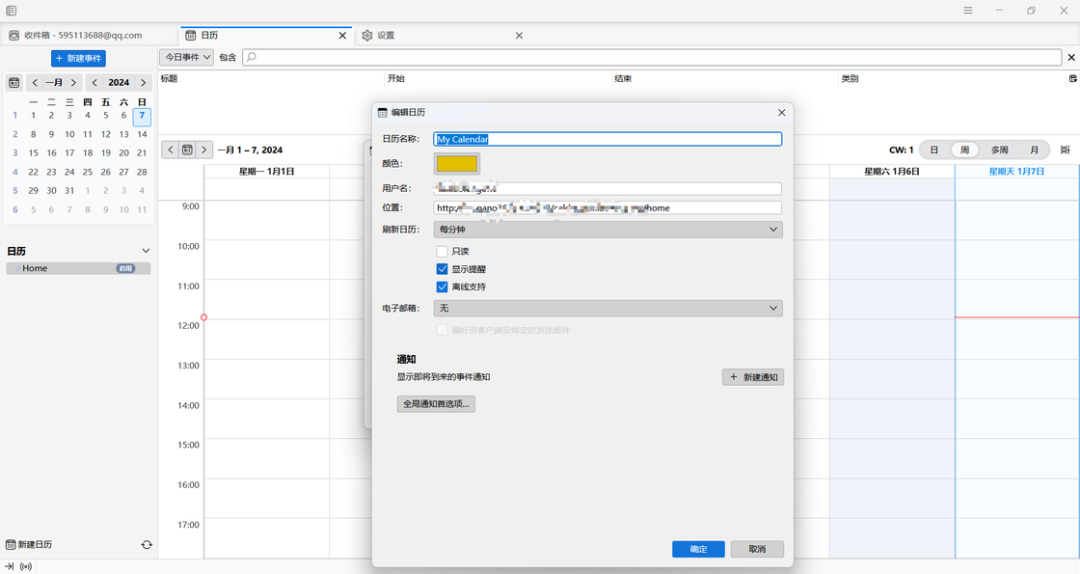Select the 多周 multiweek view
The width and height of the screenshot is (1080, 574).
[x=999, y=150]
